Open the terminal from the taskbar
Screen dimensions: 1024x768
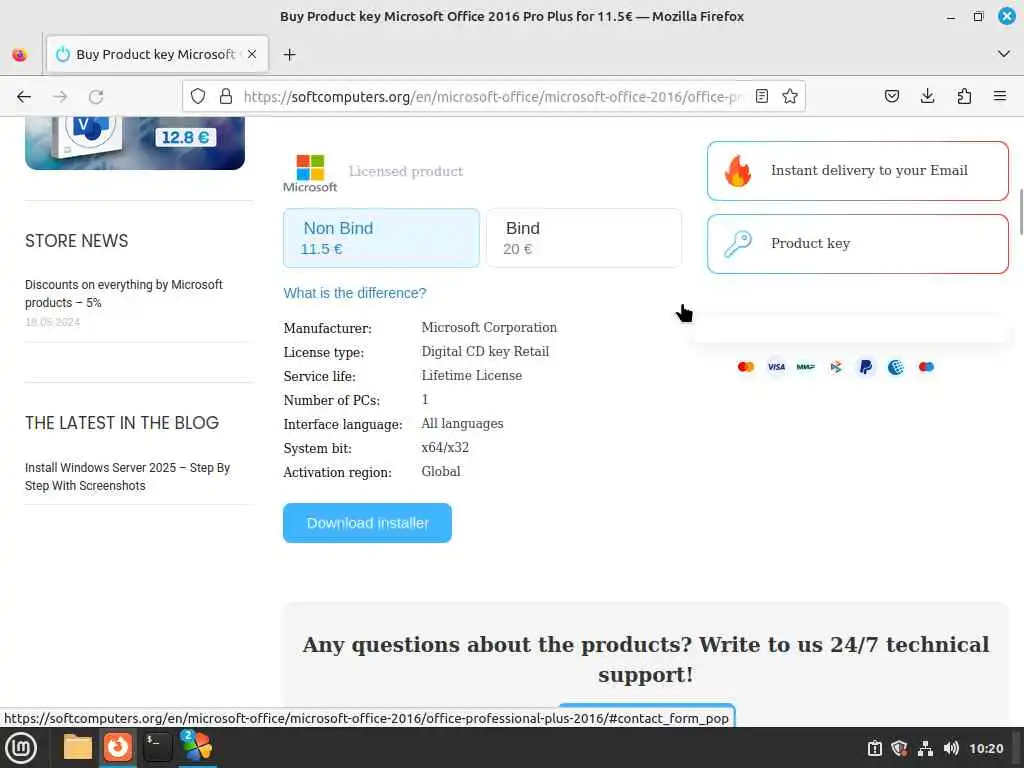(157, 748)
